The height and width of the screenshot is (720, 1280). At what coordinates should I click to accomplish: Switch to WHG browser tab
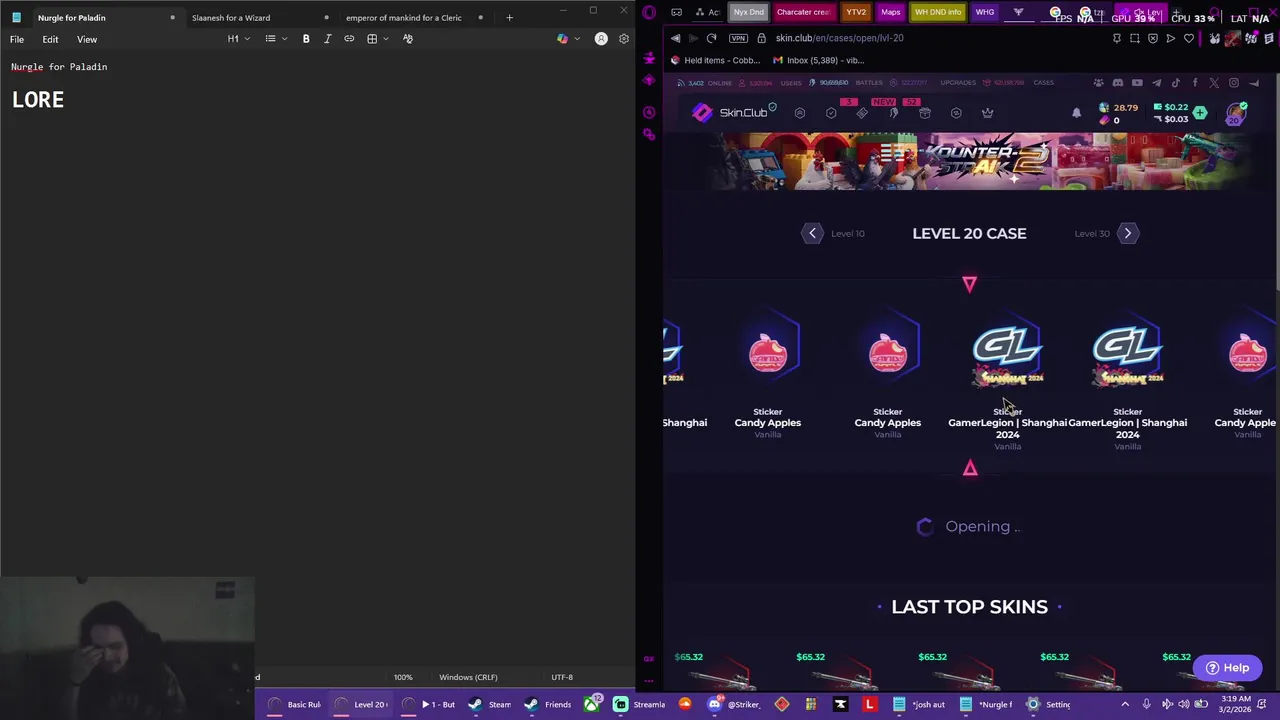point(985,12)
